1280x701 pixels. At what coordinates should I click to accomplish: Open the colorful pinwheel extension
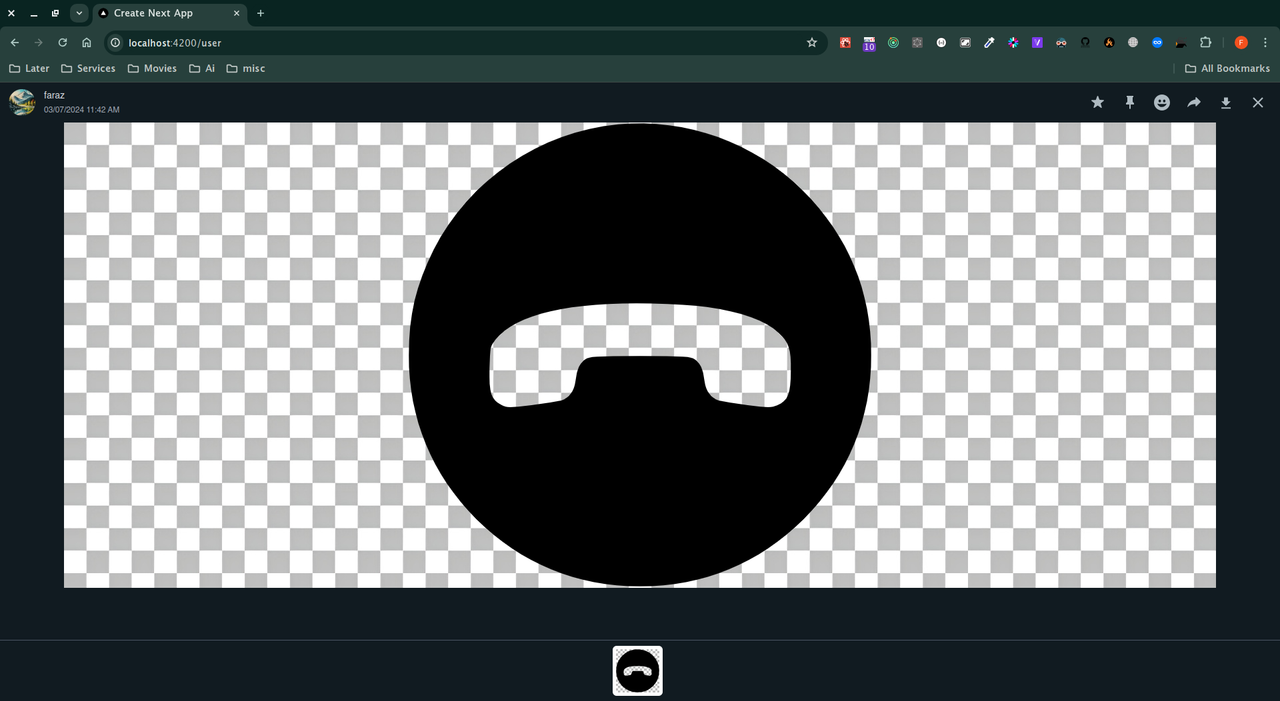[x=1013, y=43]
